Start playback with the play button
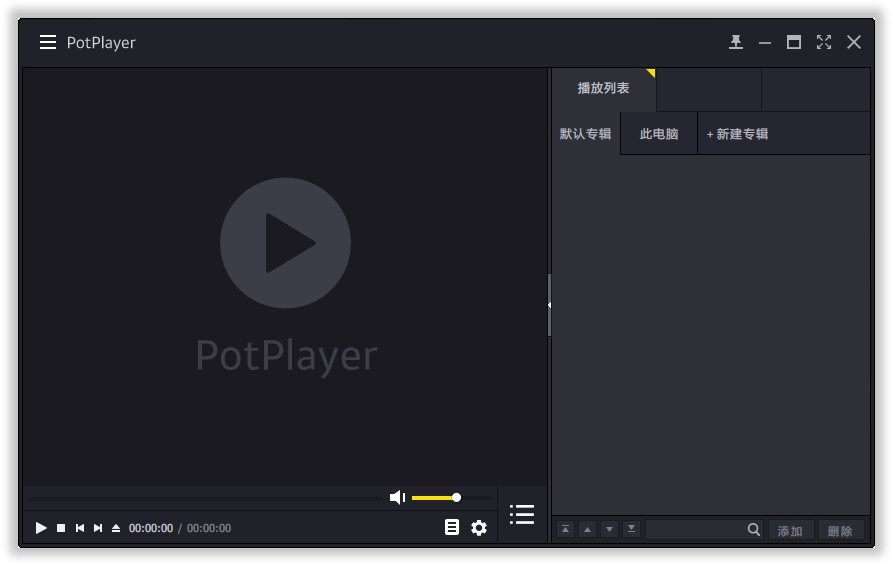Viewport: 893px width, 566px height. click(x=40, y=528)
